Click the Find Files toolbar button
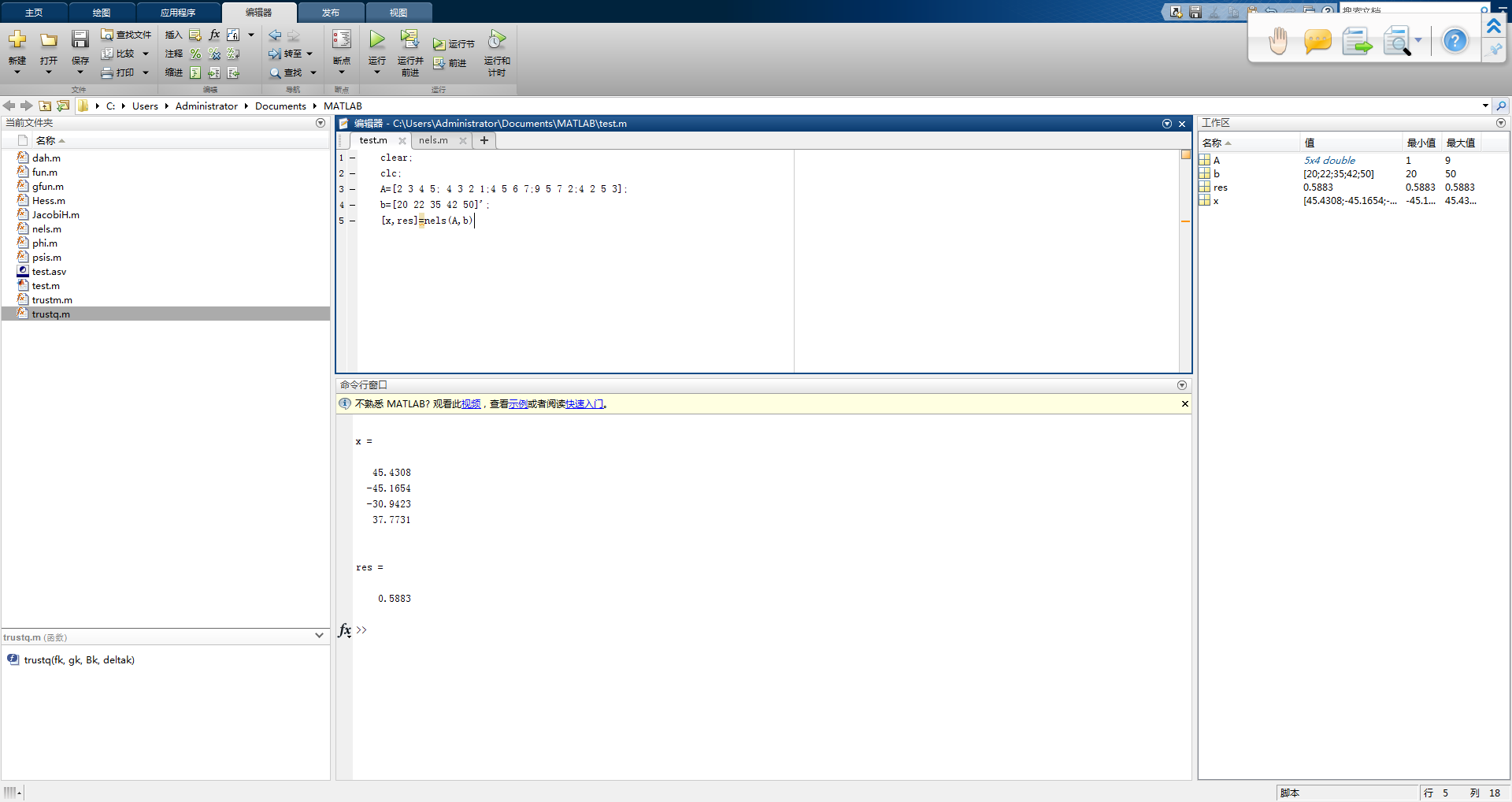 point(126,35)
